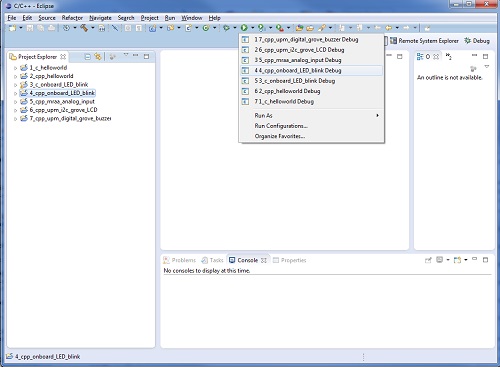This screenshot has height=367, width=500.
Task: Expand the Run As submenu
Action: (312, 115)
